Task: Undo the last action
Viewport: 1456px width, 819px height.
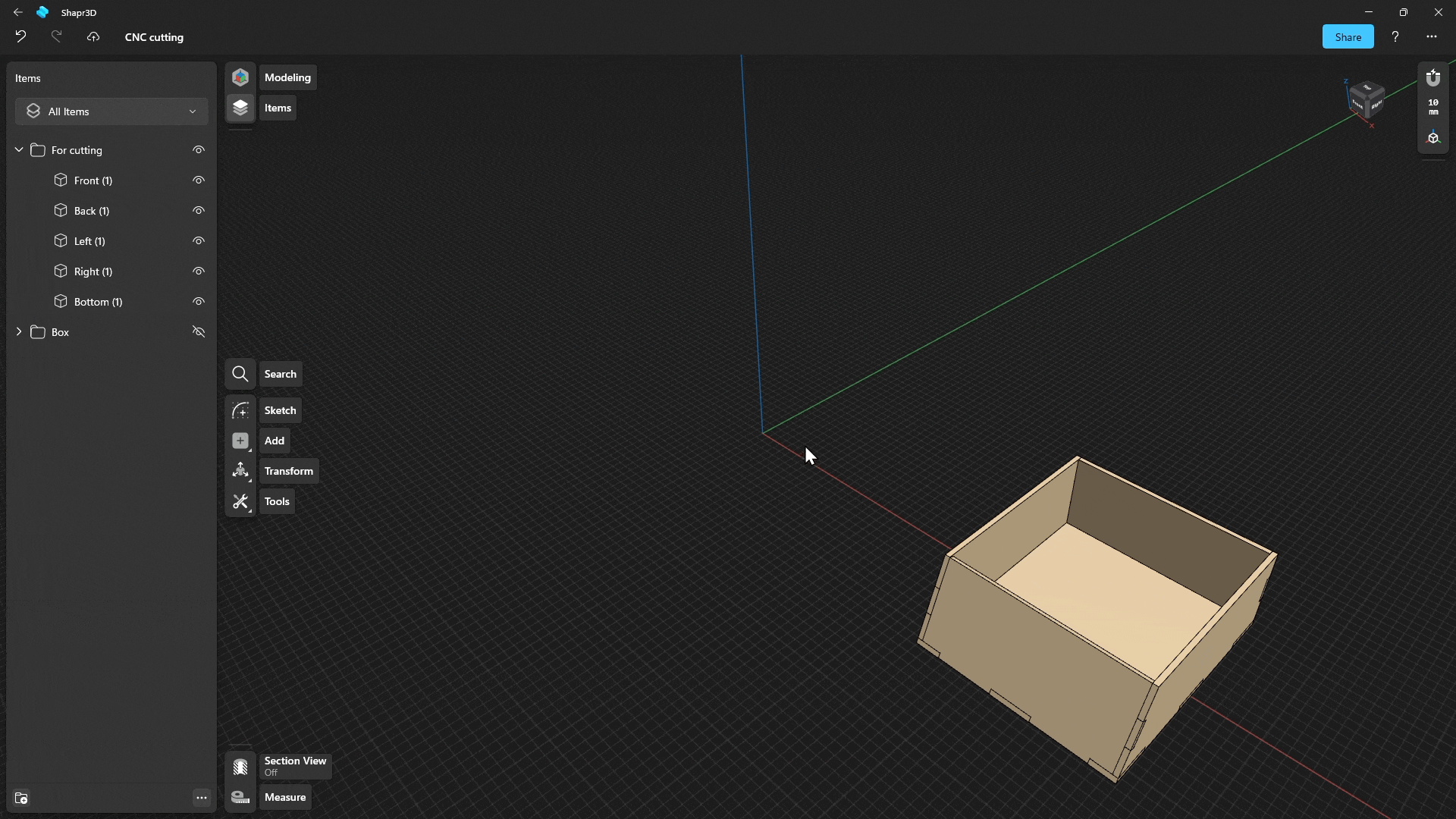Action: pyautogui.click(x=20, y=36)
